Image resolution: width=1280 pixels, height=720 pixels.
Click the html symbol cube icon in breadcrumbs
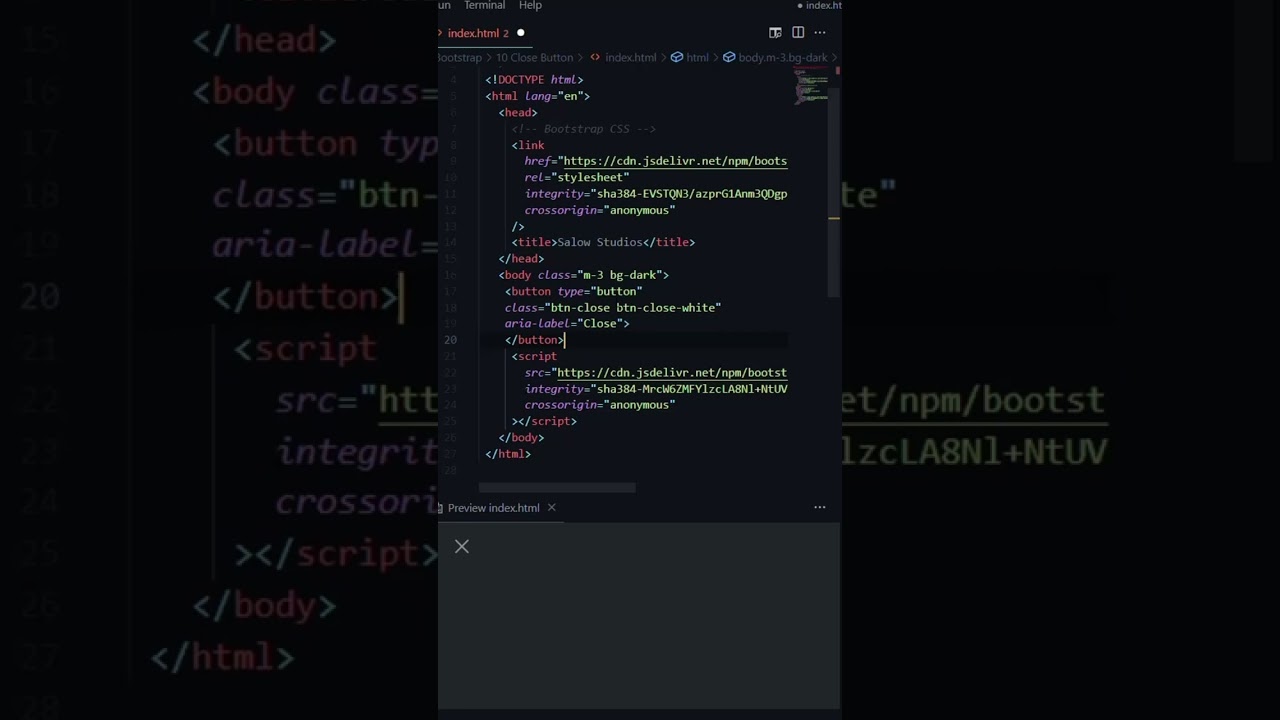point(677,58)
